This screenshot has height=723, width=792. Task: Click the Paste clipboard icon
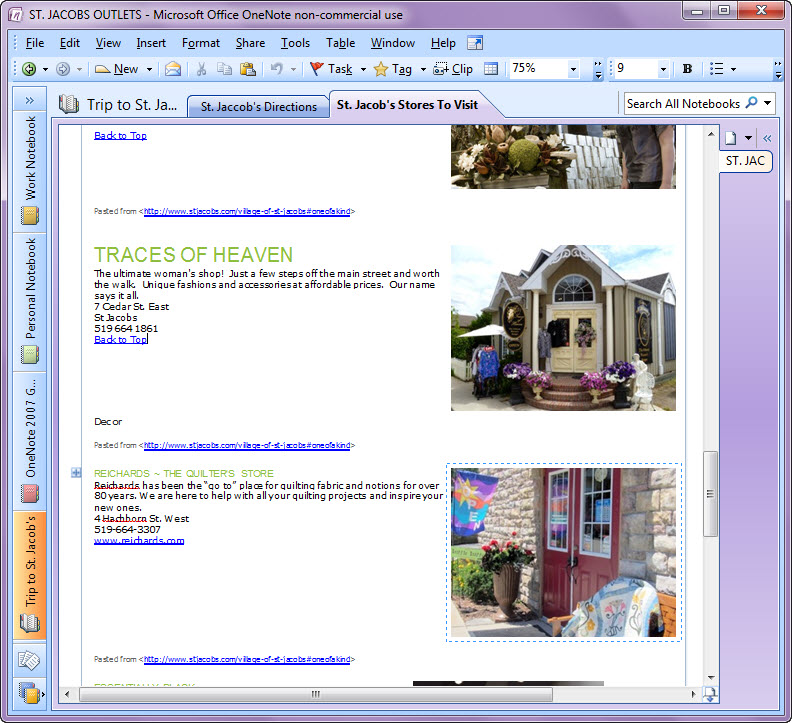click(248, 69)
